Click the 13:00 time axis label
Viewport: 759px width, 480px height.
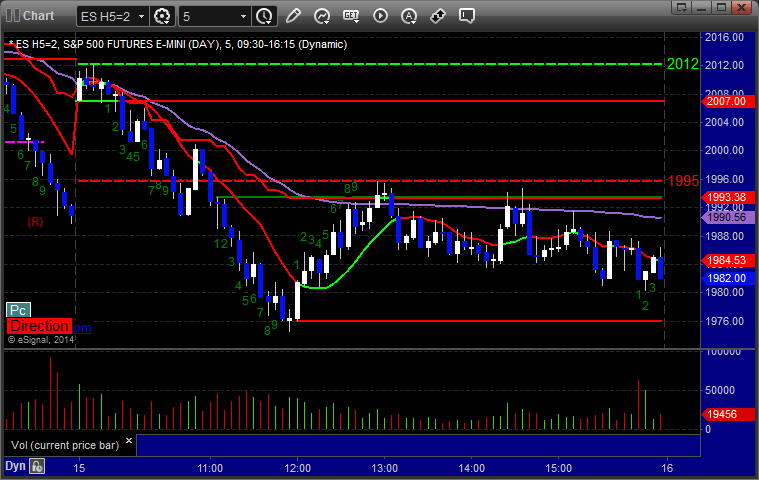click(384, 468)
